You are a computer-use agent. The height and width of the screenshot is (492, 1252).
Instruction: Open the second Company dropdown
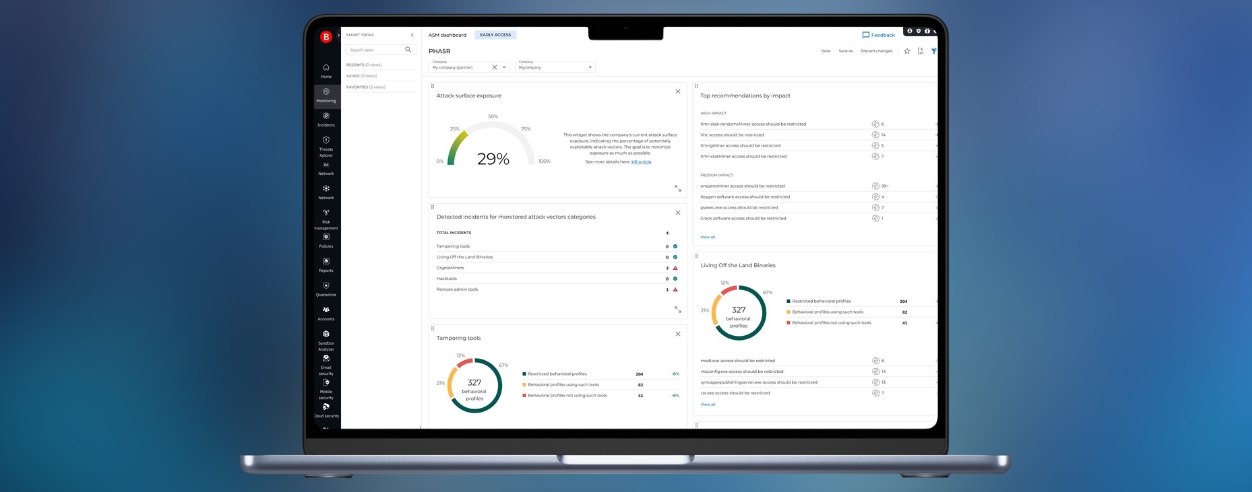(x=555, y=68)
